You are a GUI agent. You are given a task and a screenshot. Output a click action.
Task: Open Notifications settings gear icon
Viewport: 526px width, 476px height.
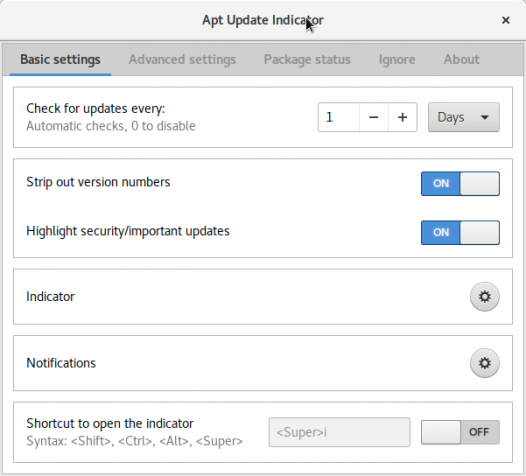(484, 363)
